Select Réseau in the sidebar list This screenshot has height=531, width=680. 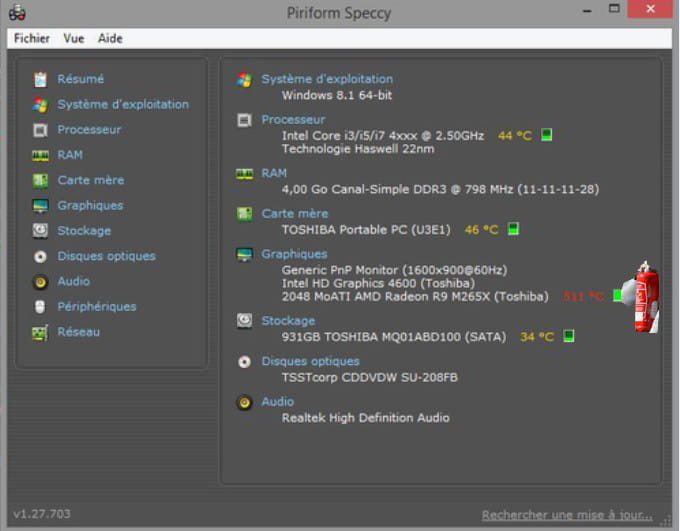(x=78, y=331)
